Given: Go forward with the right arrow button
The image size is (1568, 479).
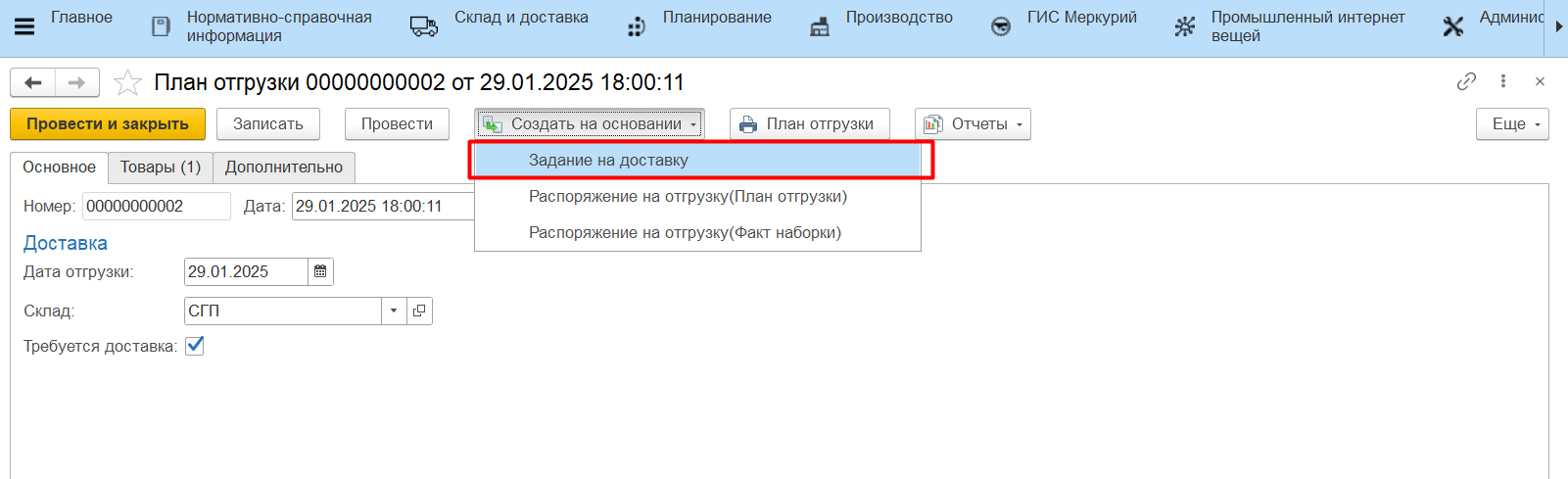Looking at the screenshot, I should pyautogui.click(x=77, y=83).
